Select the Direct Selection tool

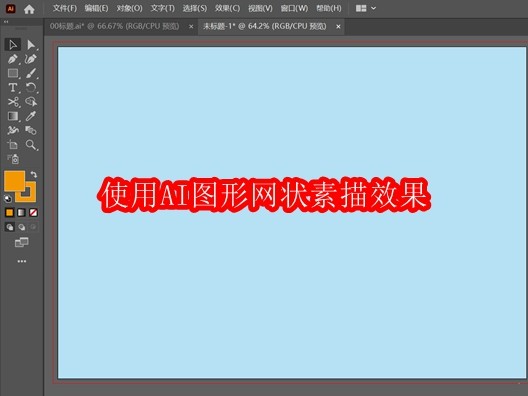31,44
